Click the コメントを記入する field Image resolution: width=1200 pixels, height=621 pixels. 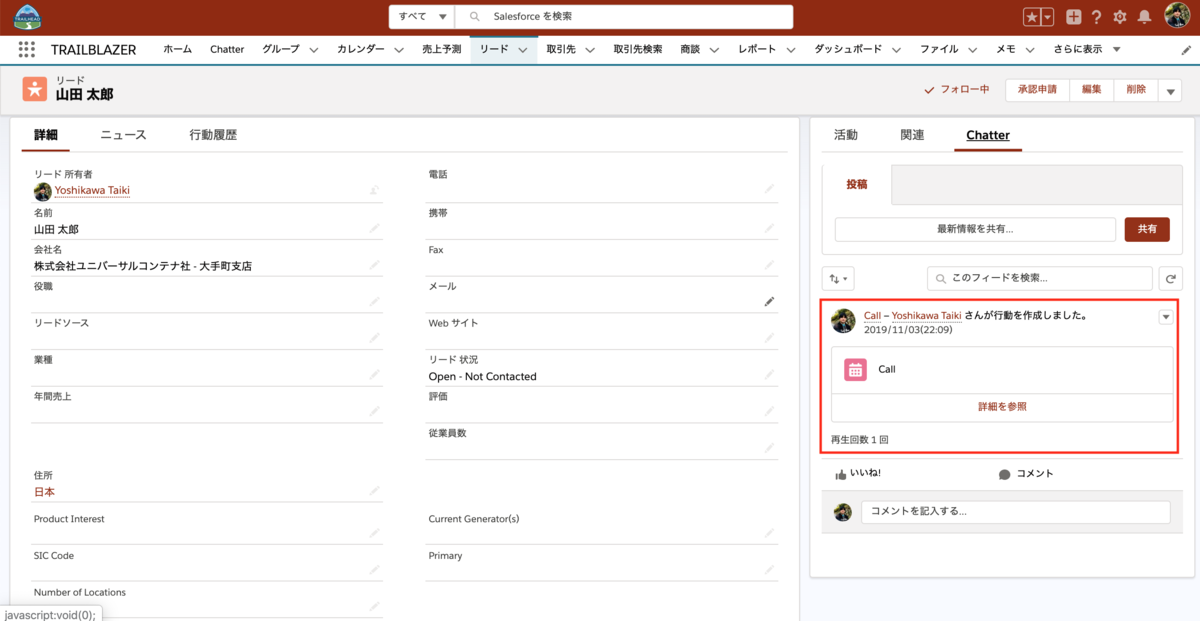(1016, 511)
